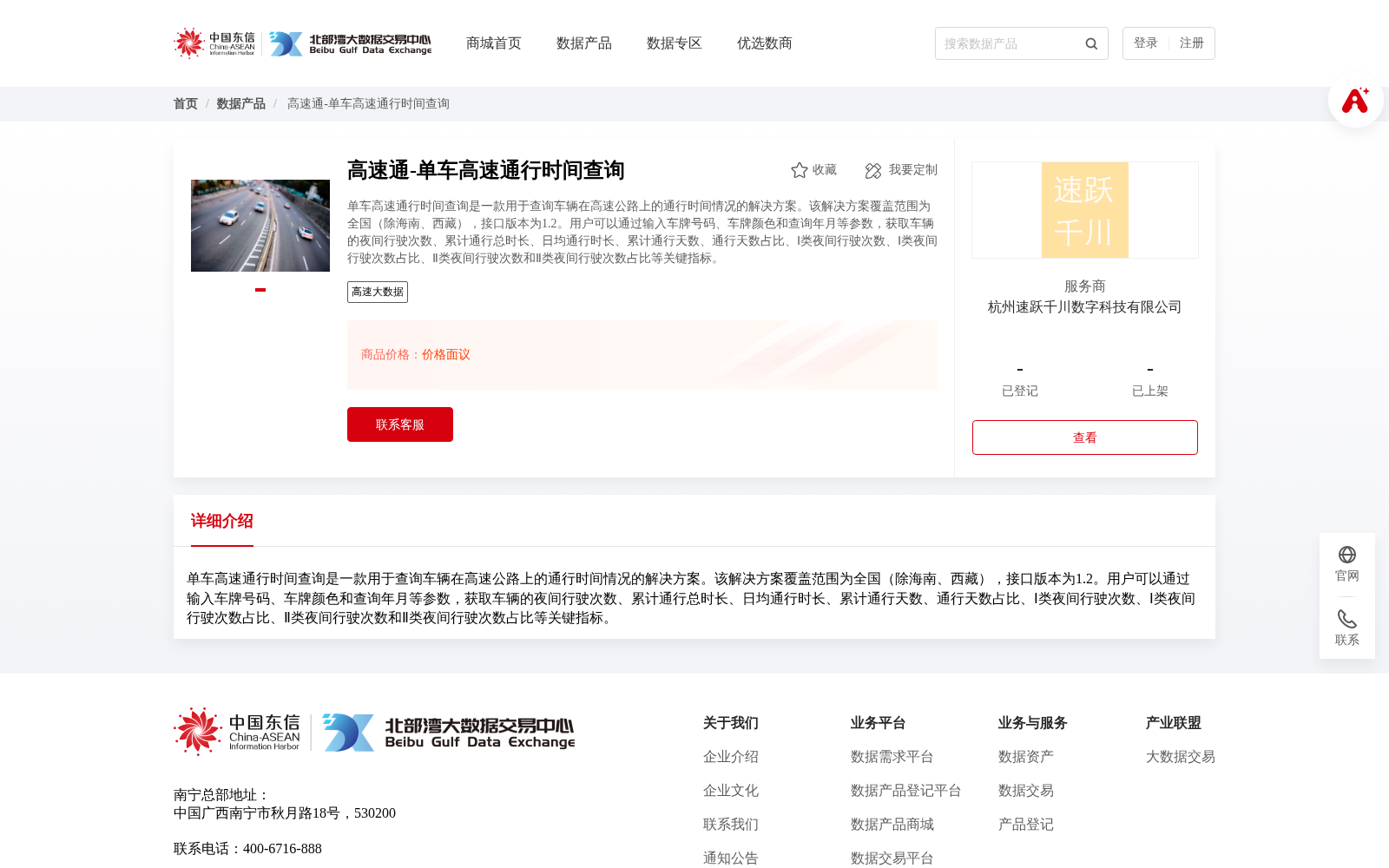The width and height of the screenshot is (1389, 868).
Task: Click the 高速大数据 tag
Action: click(x=378, y=292)
